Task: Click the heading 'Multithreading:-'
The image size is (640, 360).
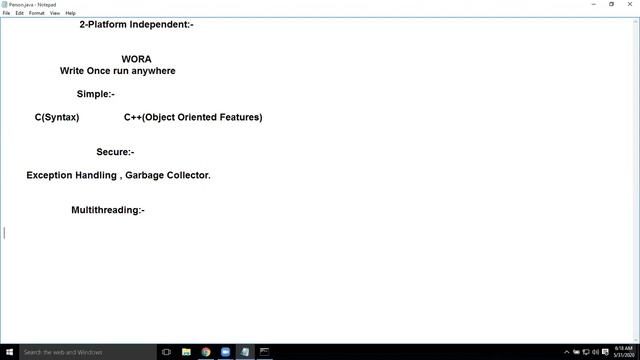Action: 108,210
